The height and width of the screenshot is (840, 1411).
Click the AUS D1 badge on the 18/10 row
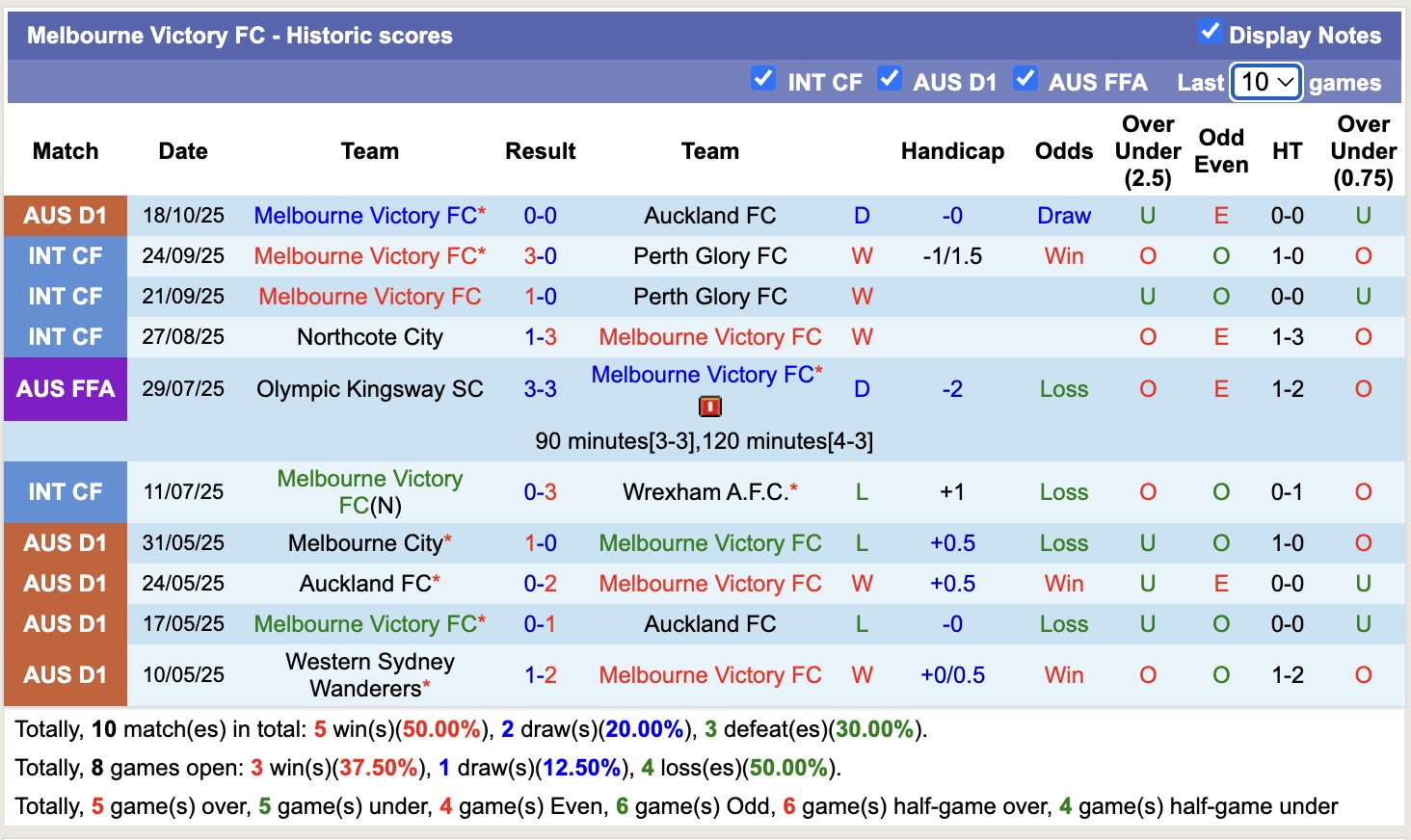65,215
